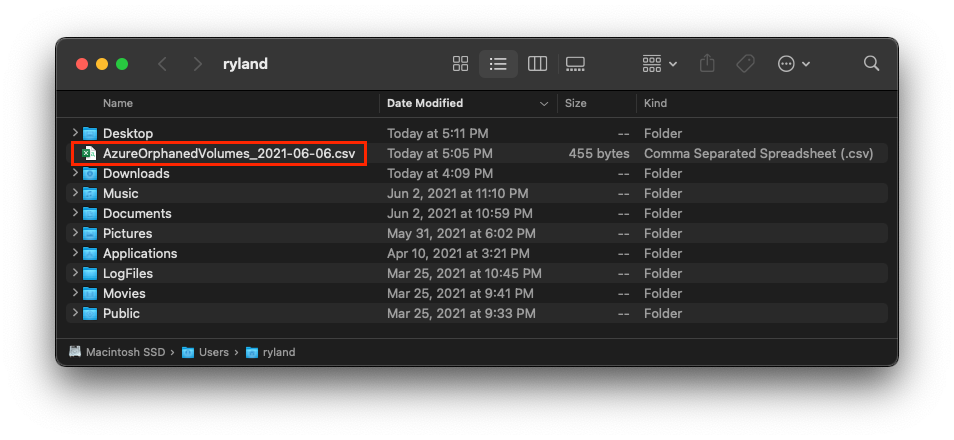Screen dimensions: 954x440
Task: Switch to icon grid view
Action: (x=461, y=64)
